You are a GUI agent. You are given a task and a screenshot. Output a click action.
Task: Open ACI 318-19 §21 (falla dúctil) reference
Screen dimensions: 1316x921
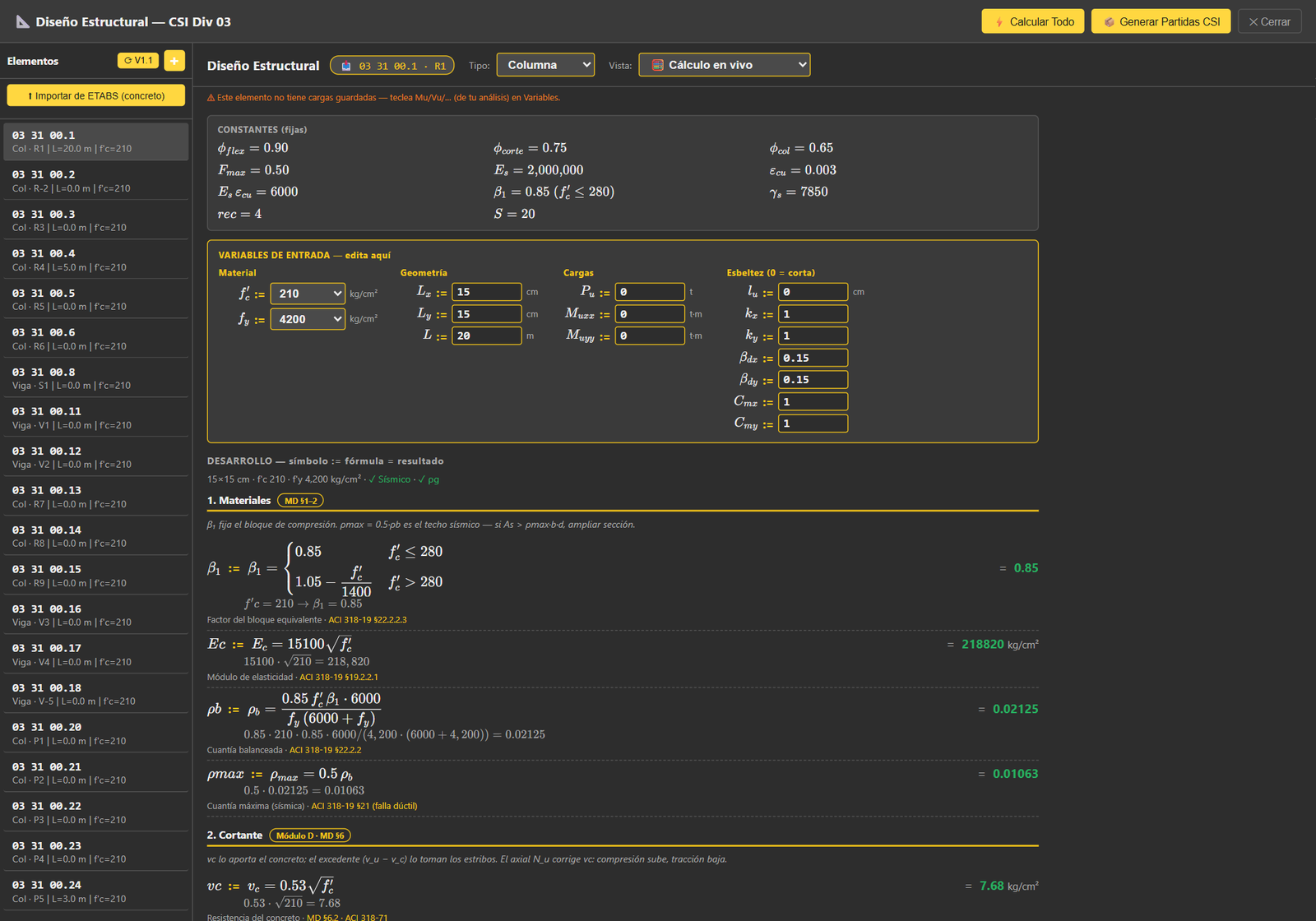[x=364, y=806]
